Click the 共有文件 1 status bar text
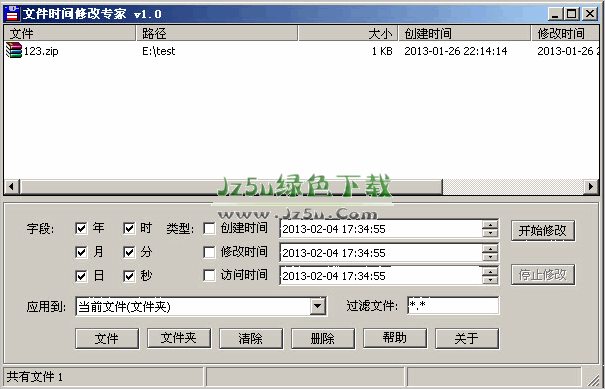Image resolution: width=605 pixels, height=389 pixels. click(35, 377)
